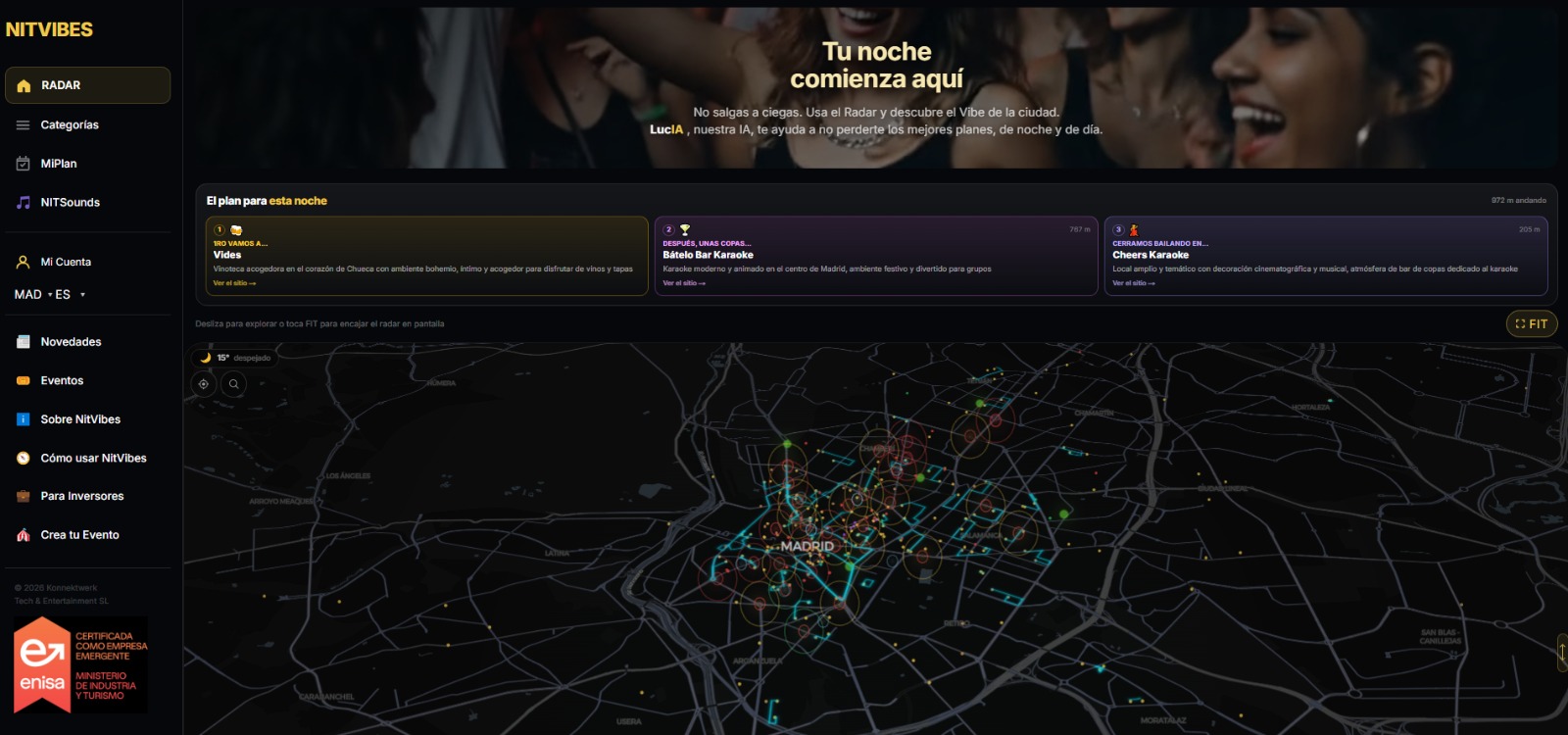1568x735 pixels.
Task: Click the 'DESPUÉS, UNAS COPAS...' label
Action: coord(707,243)
